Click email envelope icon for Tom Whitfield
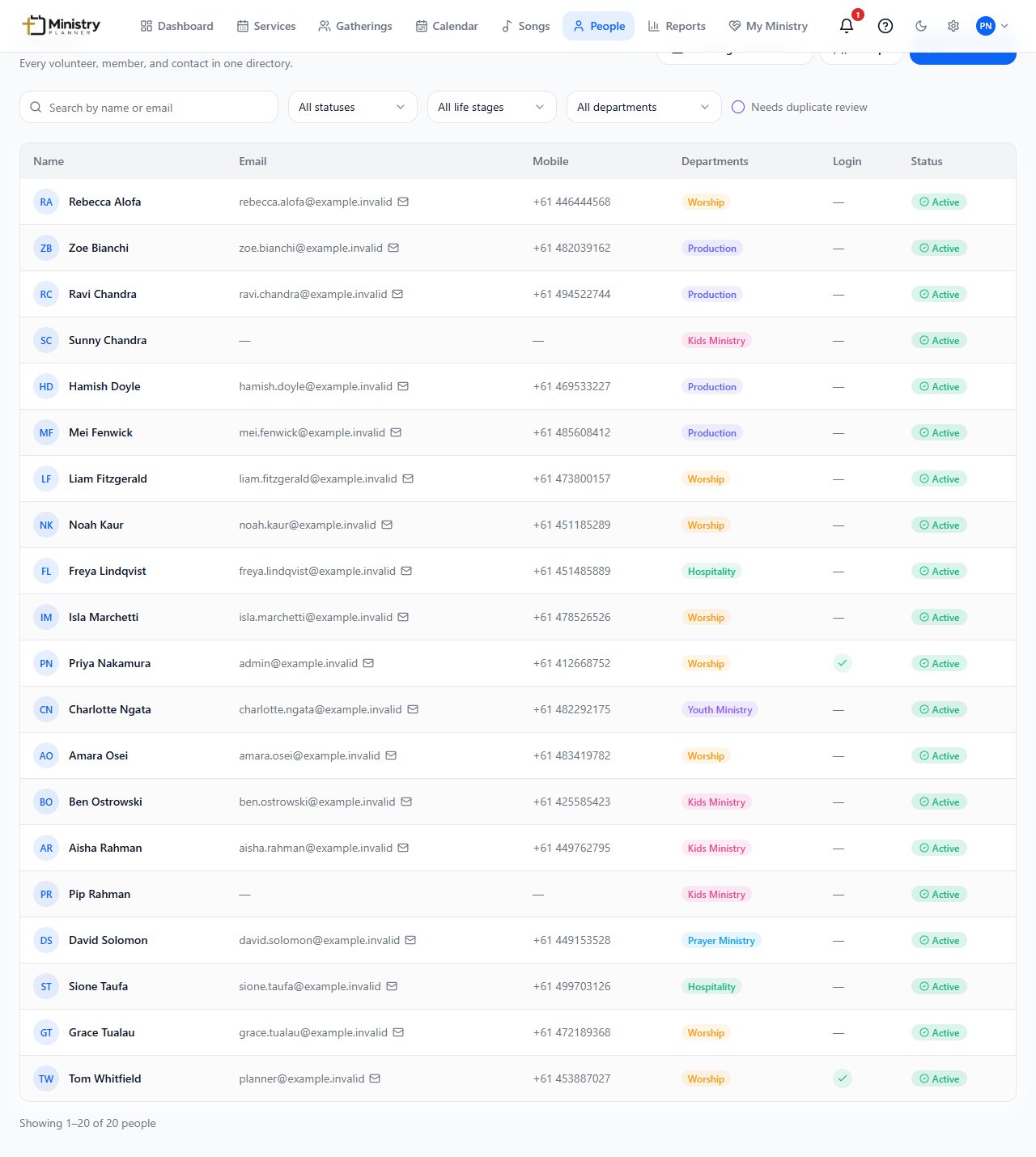Viewport: 1036px width, 1157px height. click(x=375, y=1078)
